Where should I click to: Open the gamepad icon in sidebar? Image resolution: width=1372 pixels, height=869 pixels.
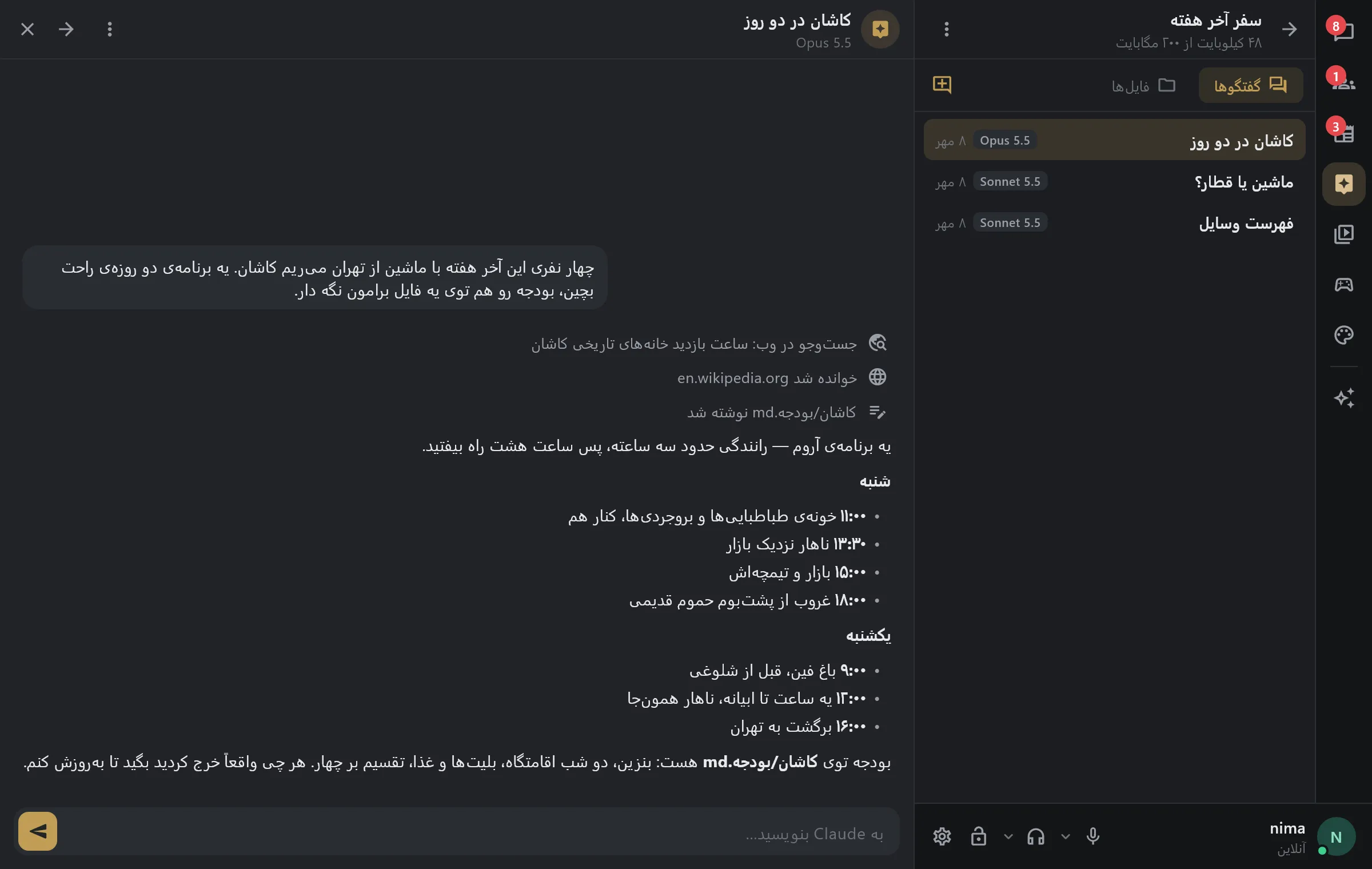[x=1343, y=284]
